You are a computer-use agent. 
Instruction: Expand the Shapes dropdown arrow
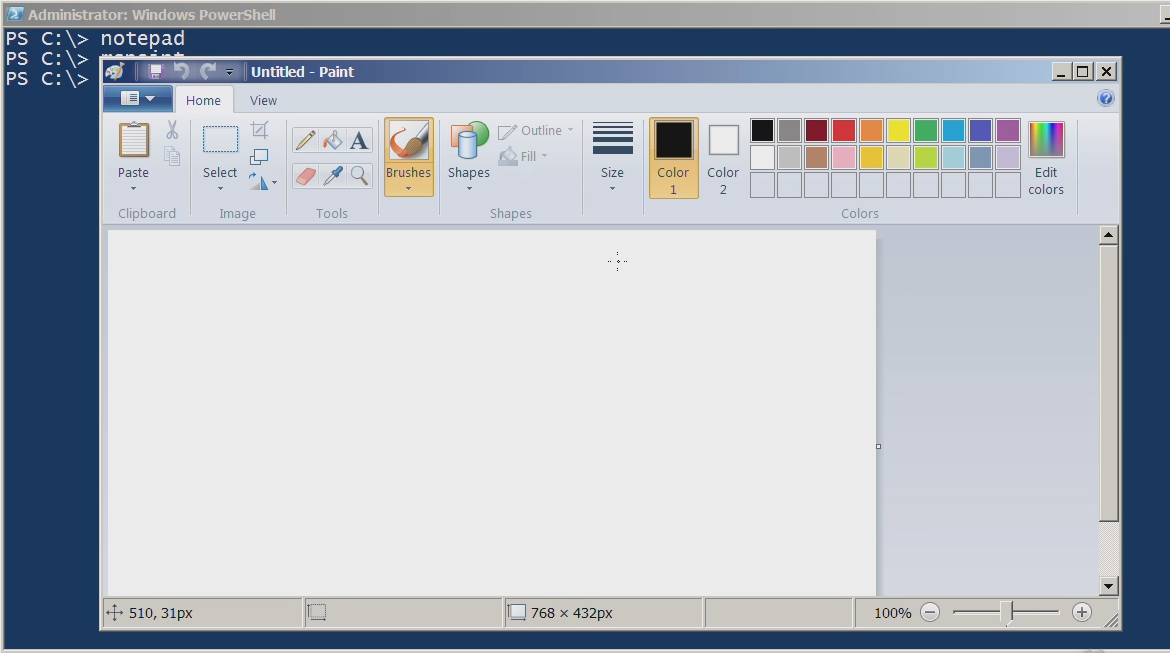tap(469, 189)
